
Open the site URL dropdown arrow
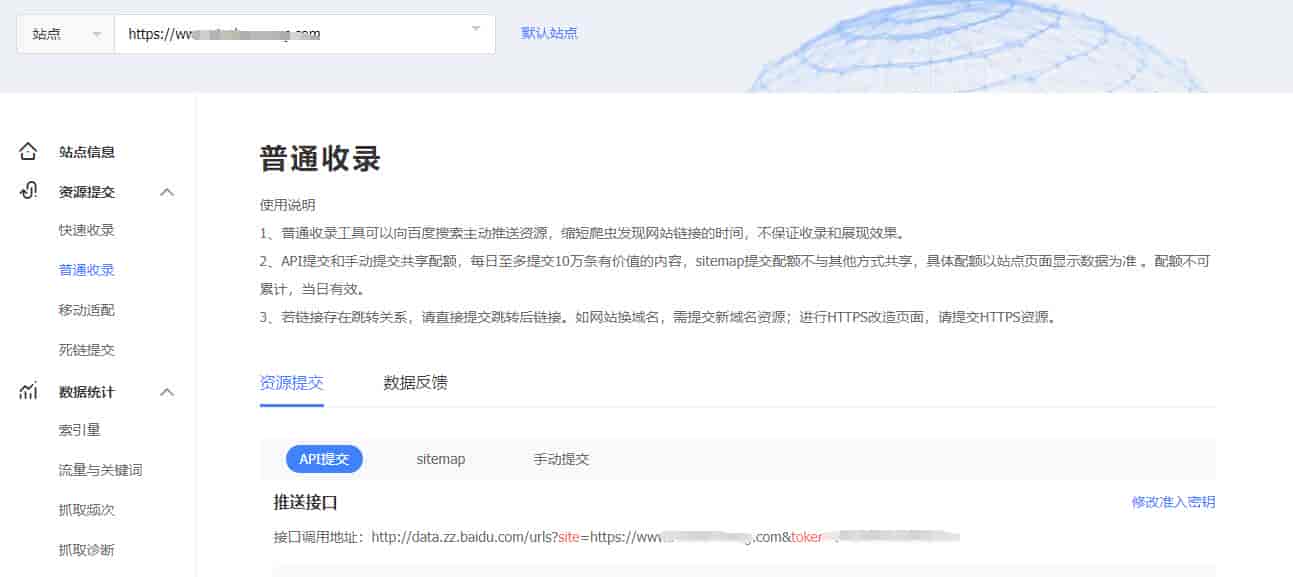tap(477, 33)
